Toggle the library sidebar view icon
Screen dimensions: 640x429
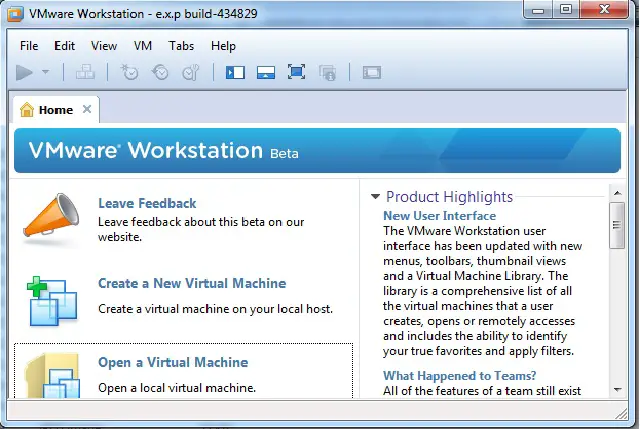(x=235, y=73)
